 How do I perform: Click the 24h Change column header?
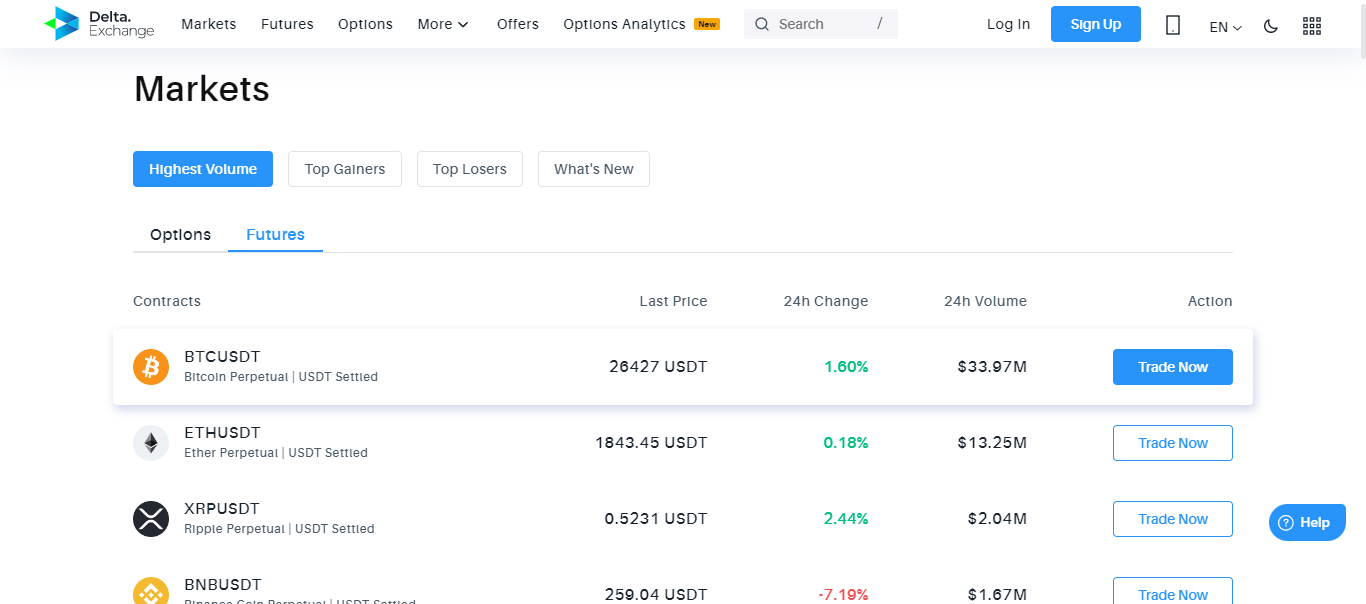826,301
